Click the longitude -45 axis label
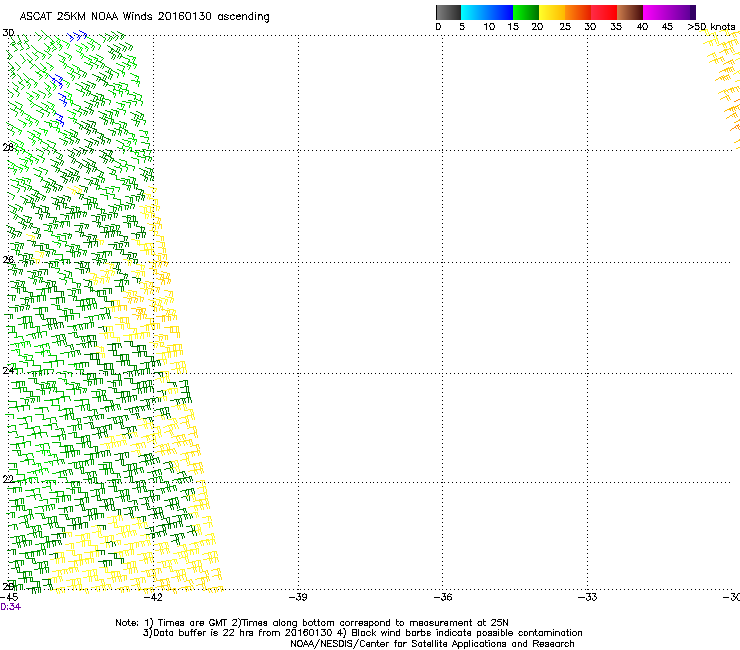This screenshot has height=650, width=740. click(x=9, y=597)
